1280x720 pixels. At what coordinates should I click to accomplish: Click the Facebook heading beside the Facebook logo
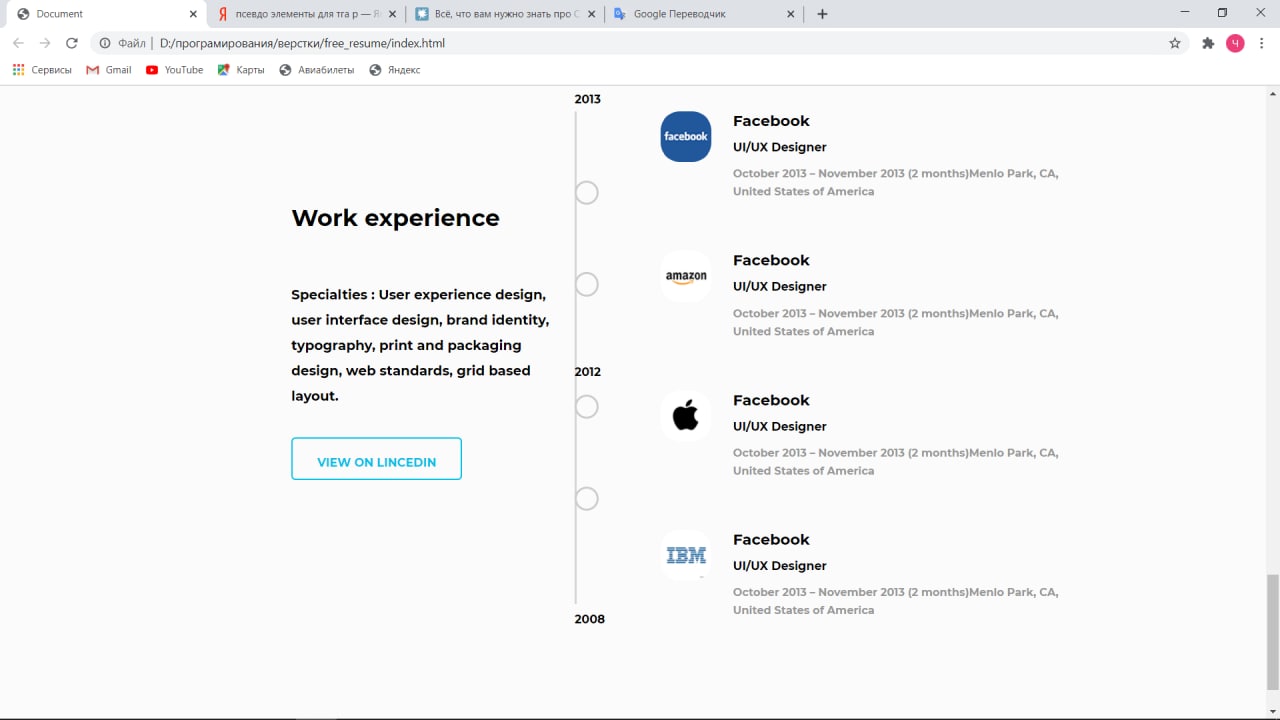coord(771,121)
